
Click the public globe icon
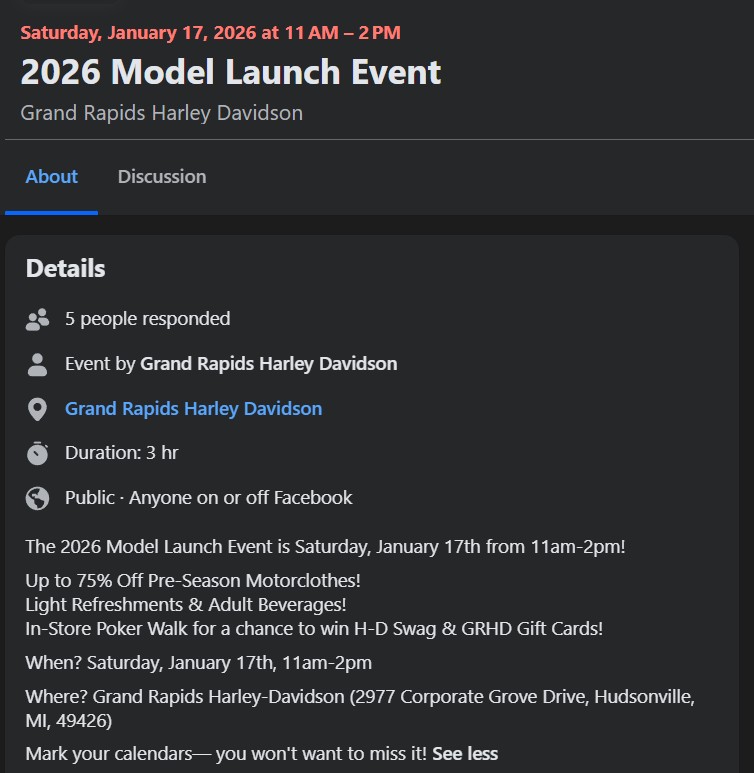click(38, 498)
